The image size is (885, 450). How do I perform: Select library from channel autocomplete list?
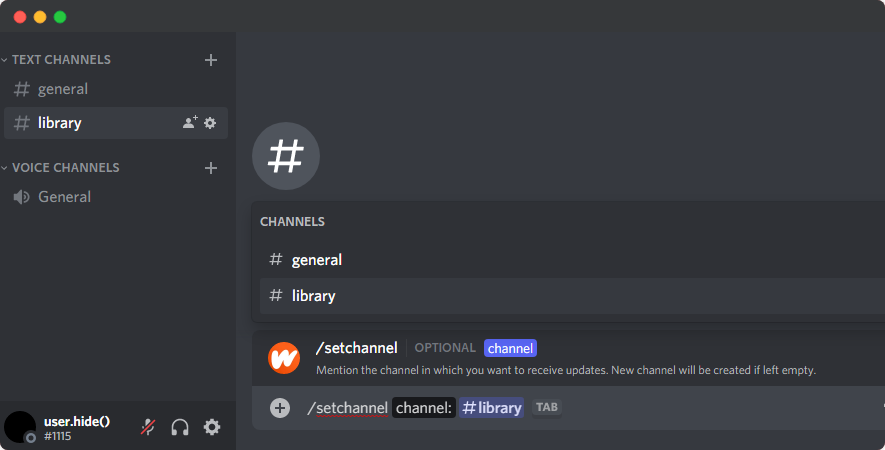tap(313, 296)
